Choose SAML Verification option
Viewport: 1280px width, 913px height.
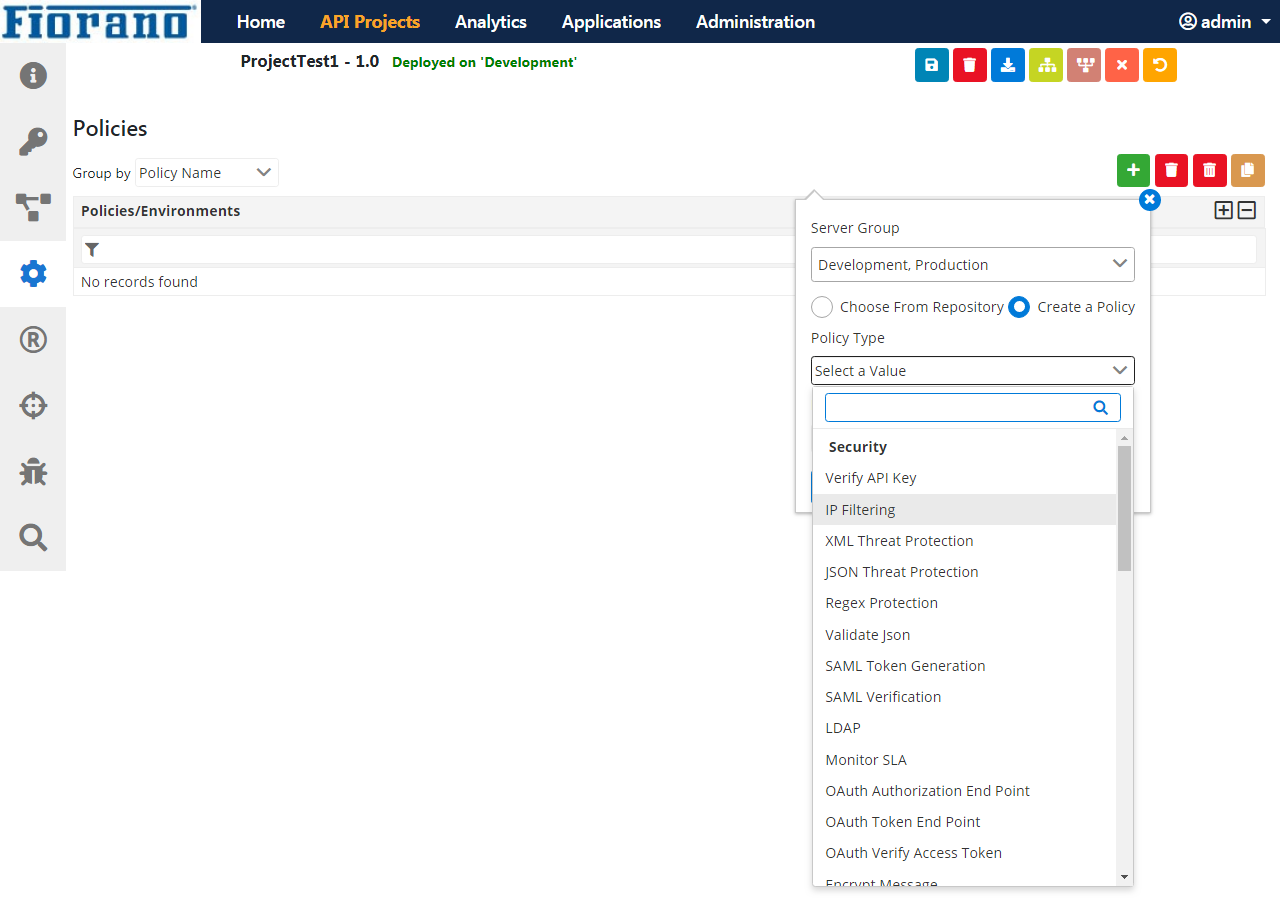coord(965,697)
